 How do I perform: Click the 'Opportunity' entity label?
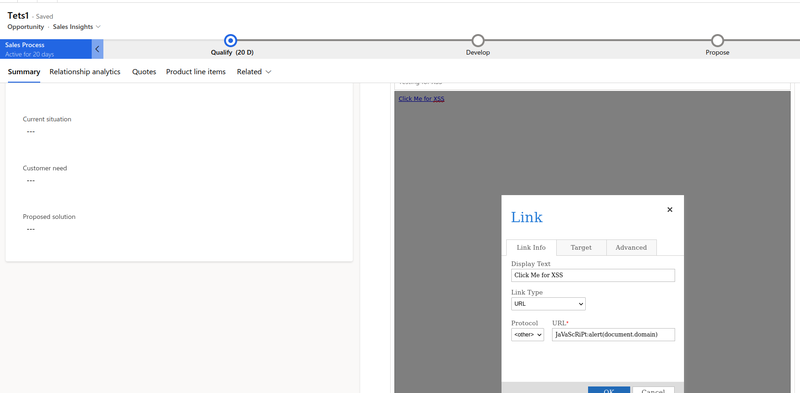click(x=26, y=27)
